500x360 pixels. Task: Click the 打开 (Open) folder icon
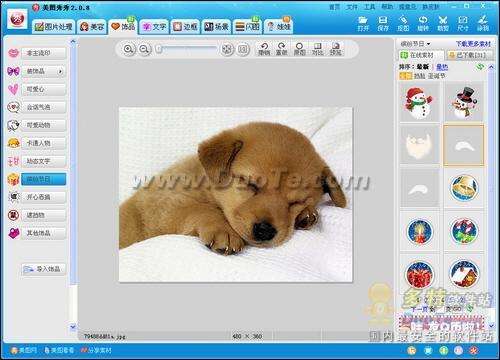click(363, 23)
